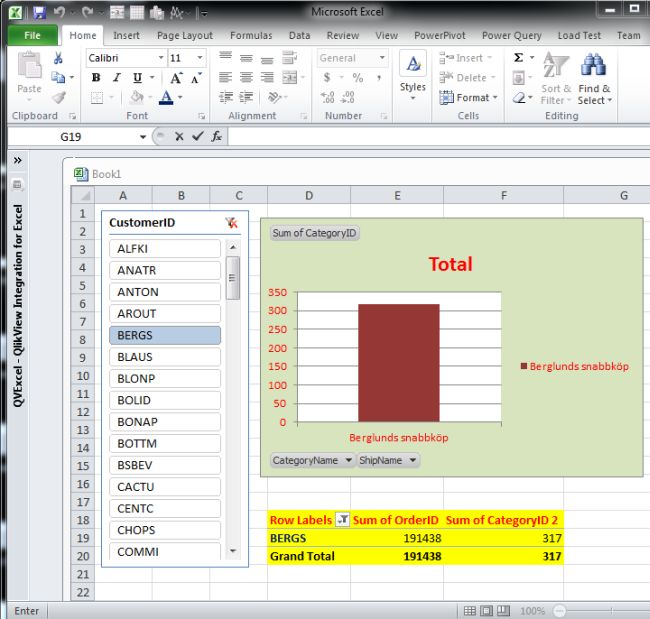Screen dimensions: 650x619
Task: Switch to Page Layout view in status bar
Action: pyautogui.click(x=487, y=611)
